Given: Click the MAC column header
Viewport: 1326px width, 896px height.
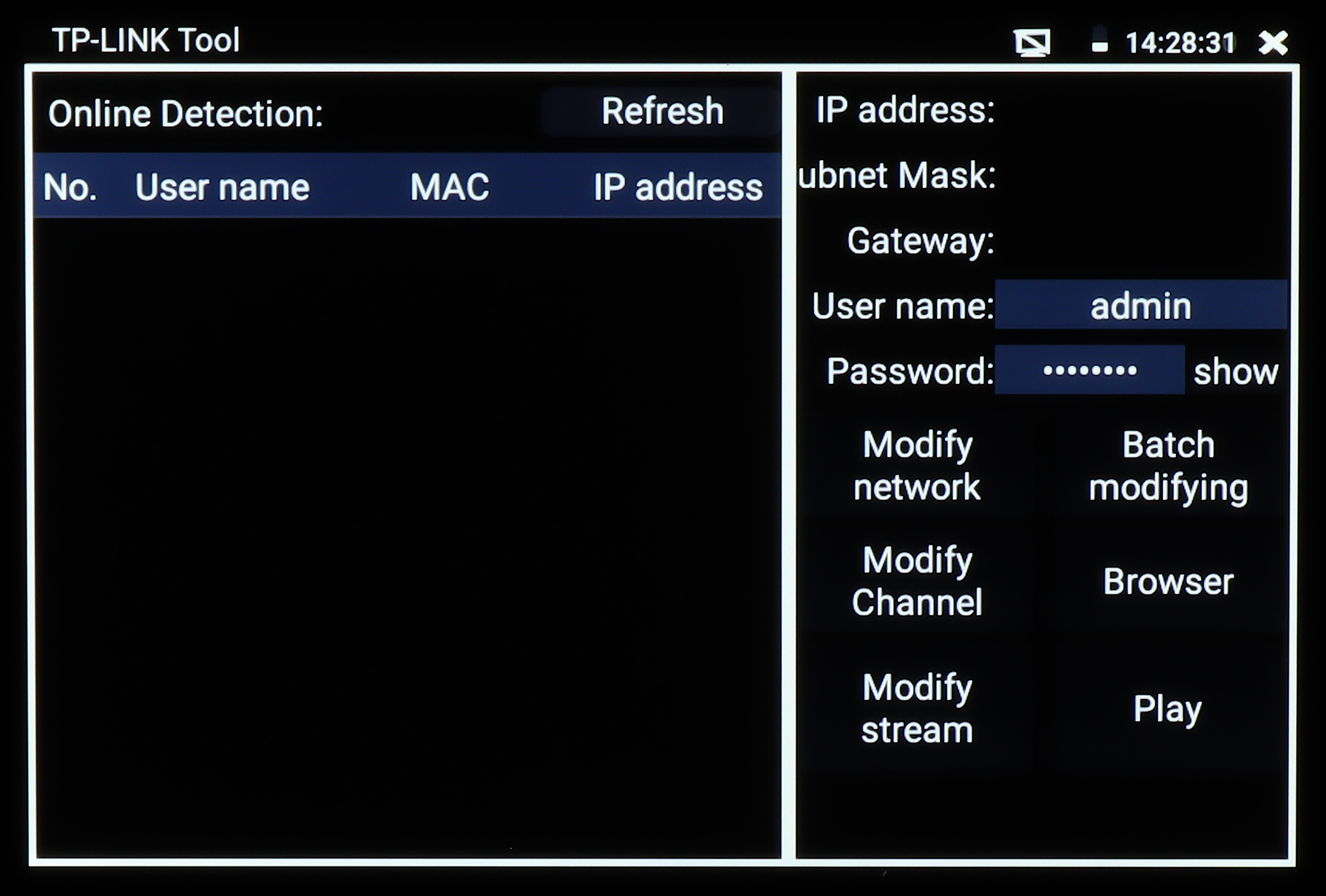Looking at the screenshot, I should 450,187.
